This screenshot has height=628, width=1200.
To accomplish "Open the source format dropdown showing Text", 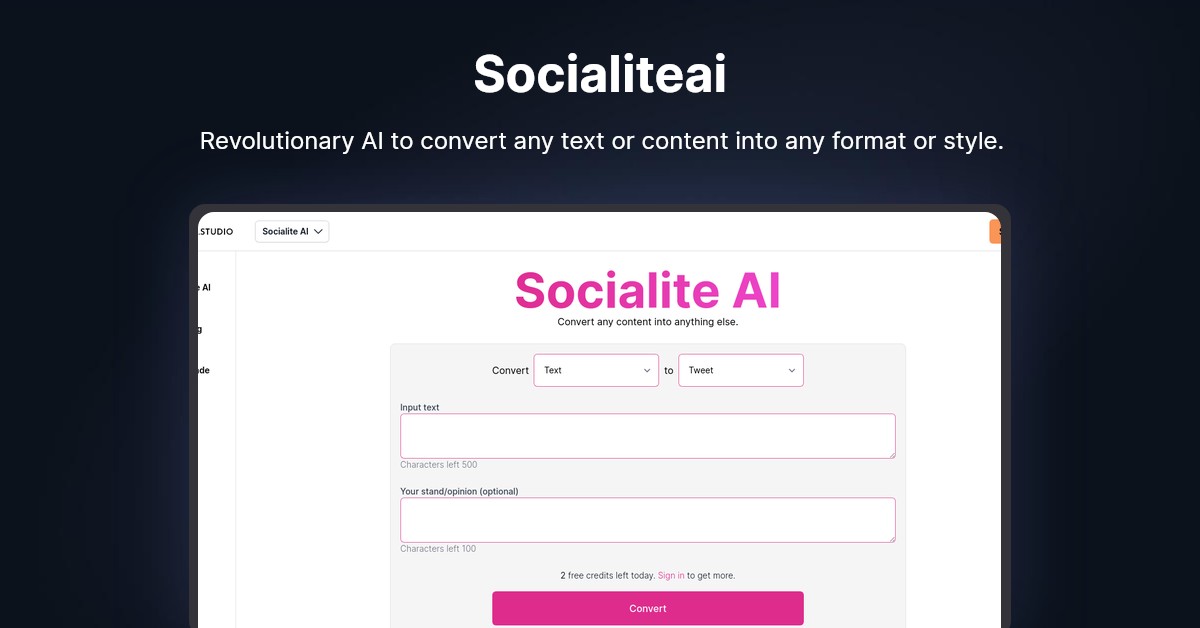I will tap(595, 370).
